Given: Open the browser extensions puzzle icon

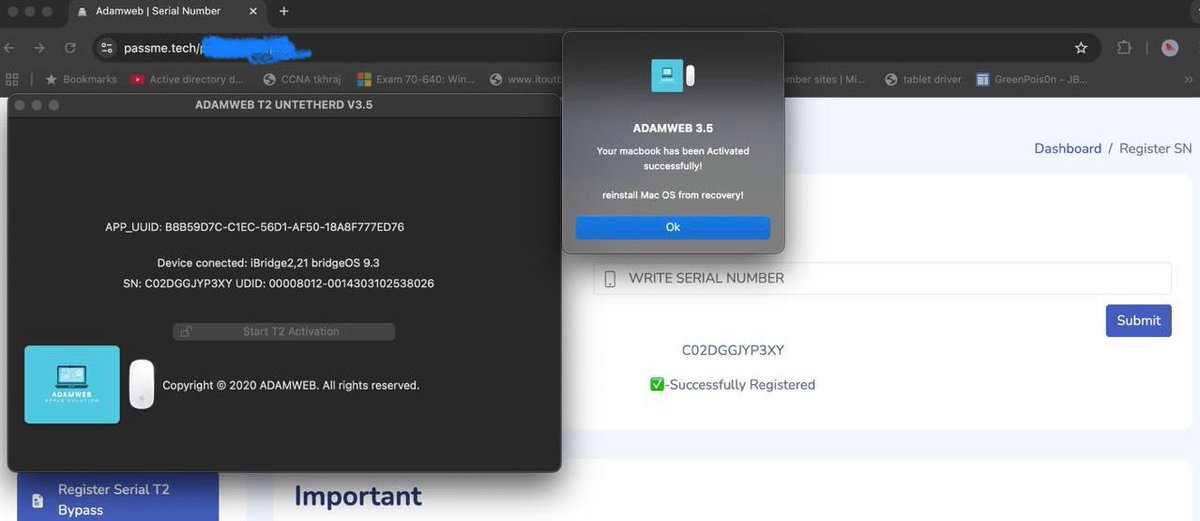Looking at the screenshot, I should point(1124,48).
